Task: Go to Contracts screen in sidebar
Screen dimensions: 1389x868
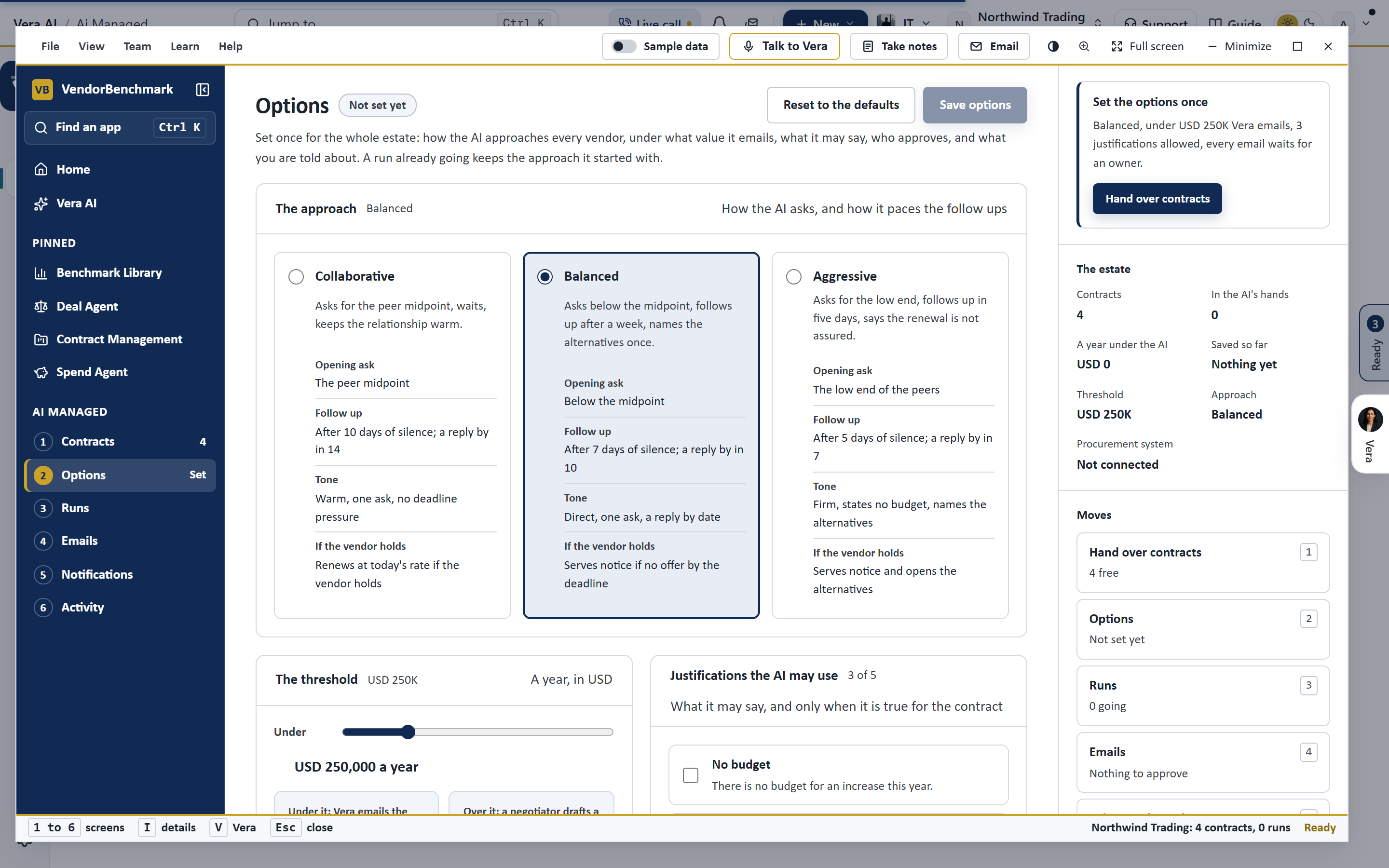Action: click(x=120, y=441)
